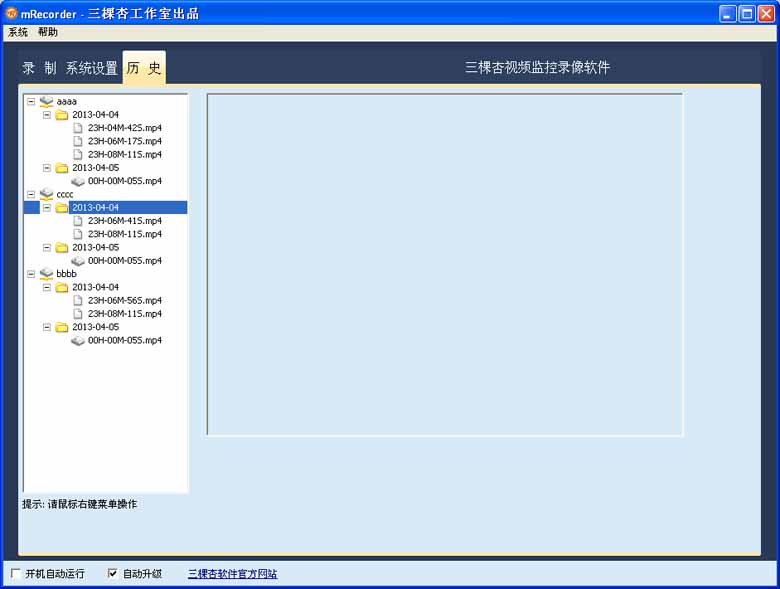Click folder icon of 2013-04-05 under cccc

pos(62,247)
